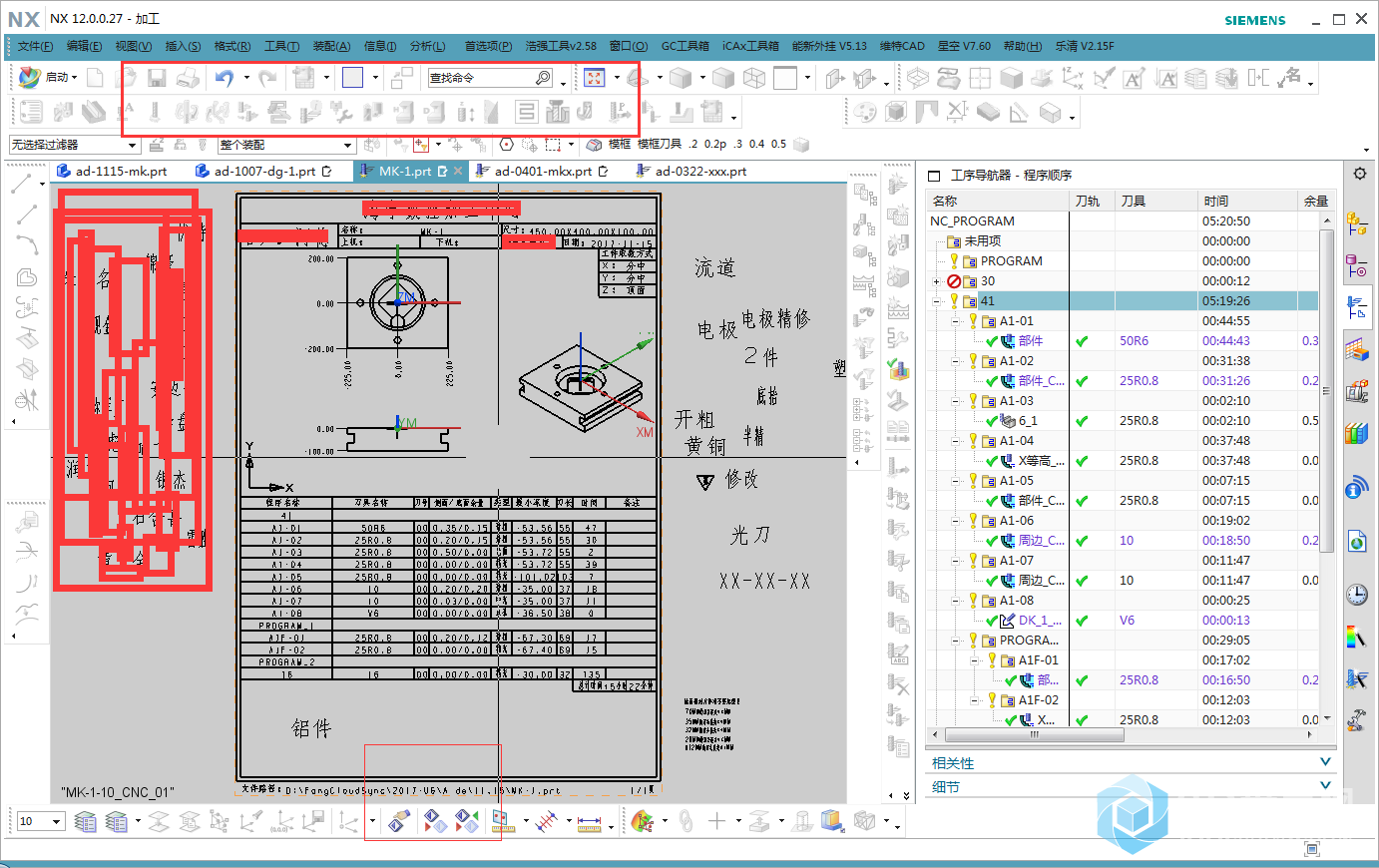Click the Save floppy disk icon
Viewport: 1379px width, 868px height.
157,78
